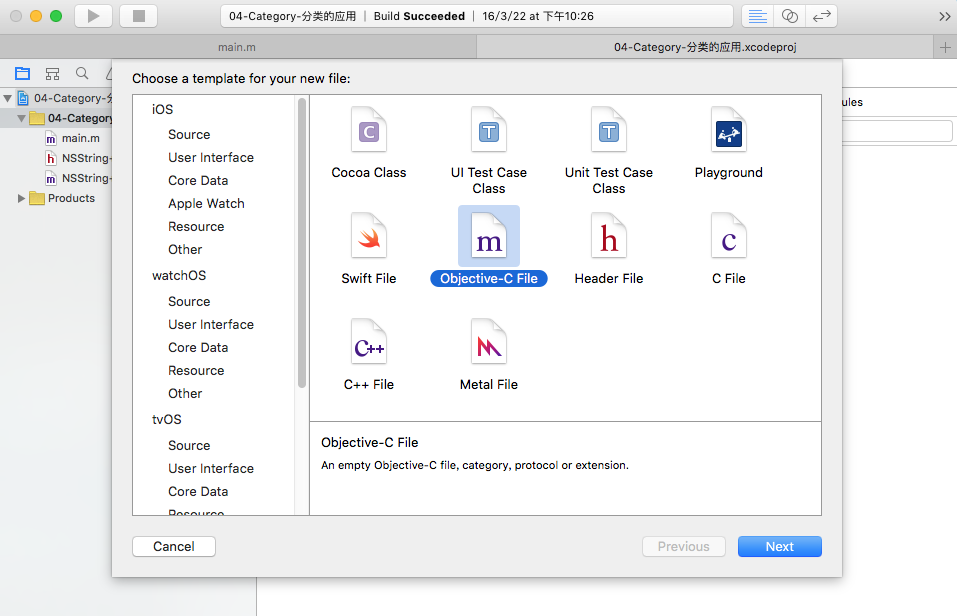This screenshot has width=957, height=616.
Task: Select the Cocoa Class template icon
Action: pos(369,129)
